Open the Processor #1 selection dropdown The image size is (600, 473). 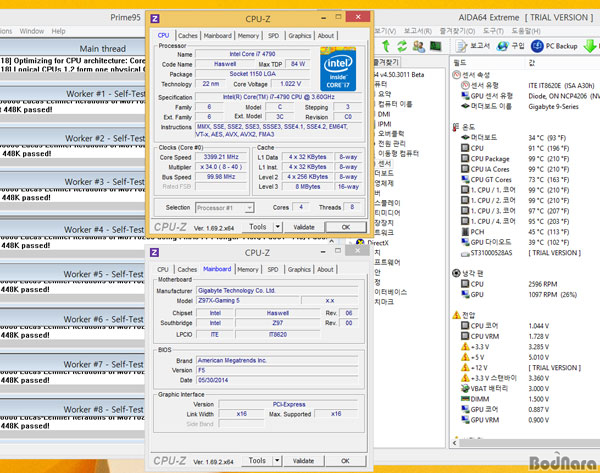coord(225,208)
